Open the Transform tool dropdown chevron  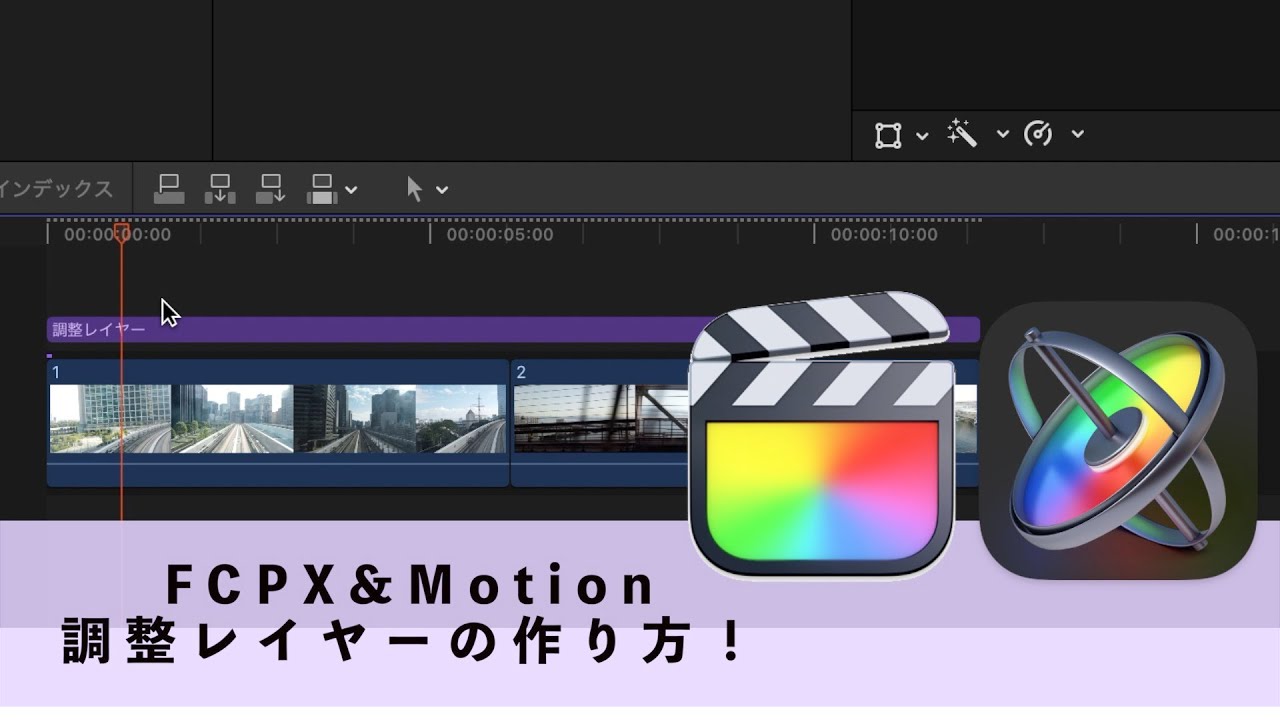point(922,135)
